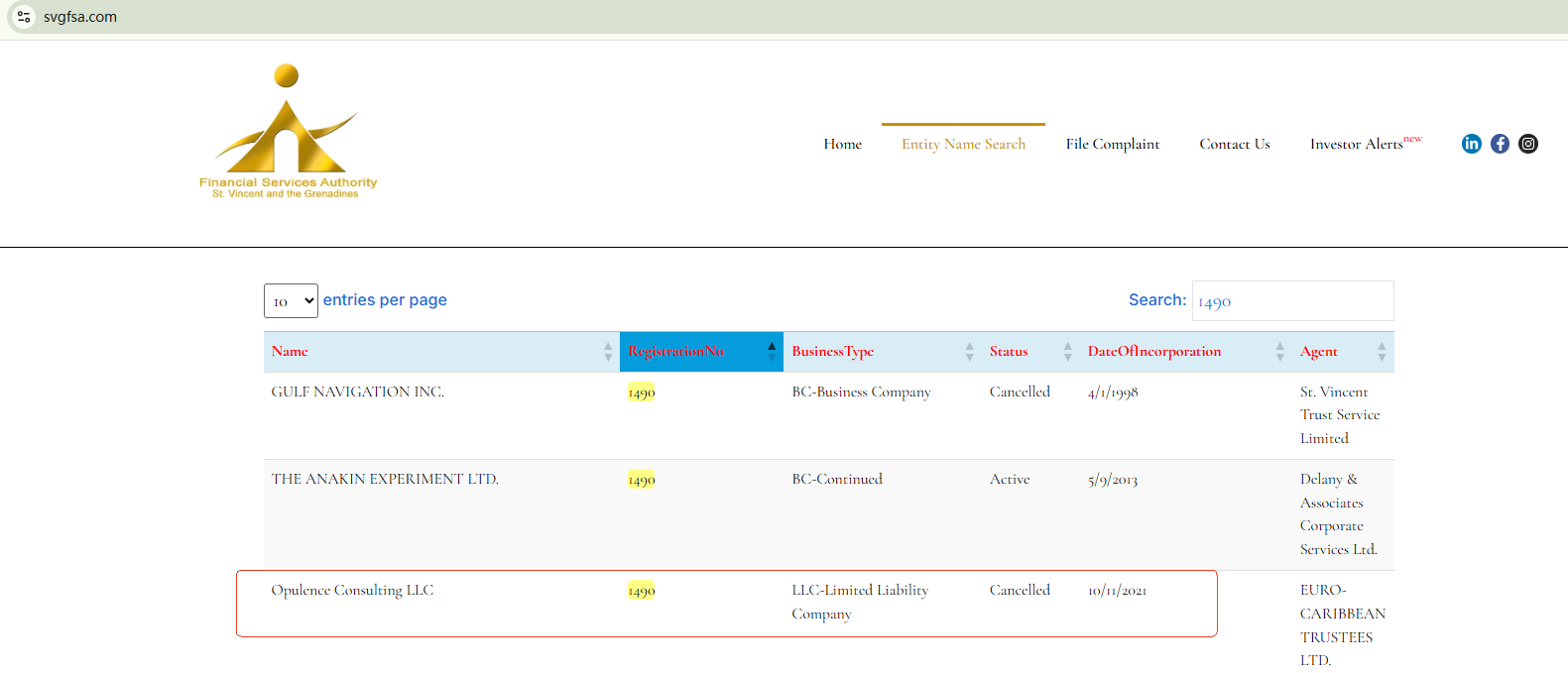Sort the table by Name column
Image resolution: width=1568 pixels, height=673 pixels.
[290, 352]
